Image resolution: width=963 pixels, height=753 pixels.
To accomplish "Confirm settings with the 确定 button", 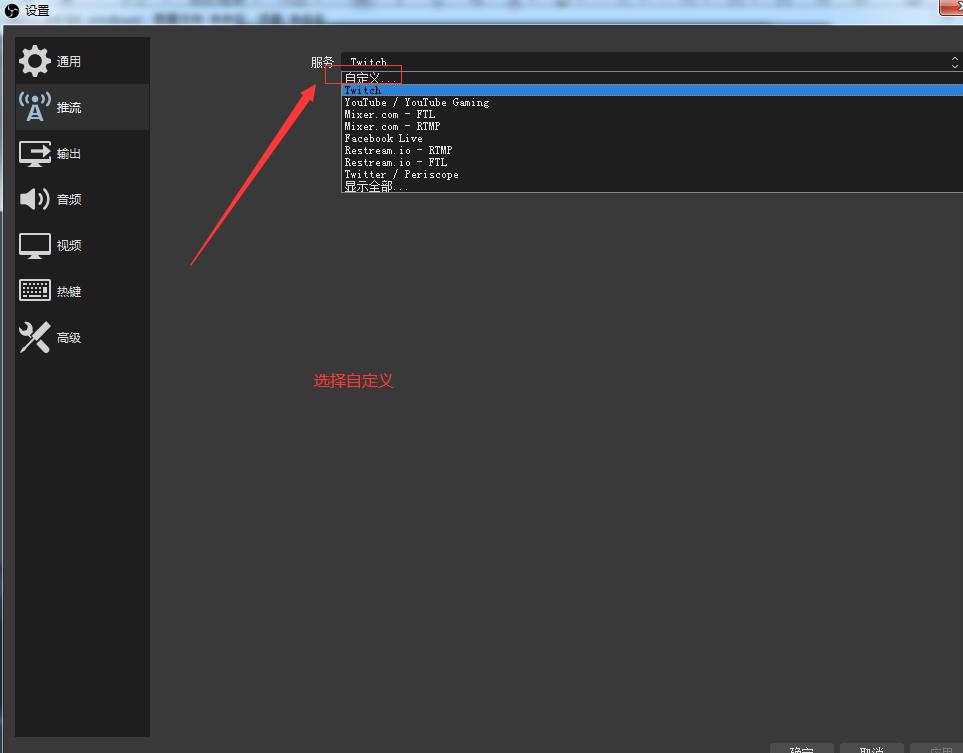I will (802, 749).
